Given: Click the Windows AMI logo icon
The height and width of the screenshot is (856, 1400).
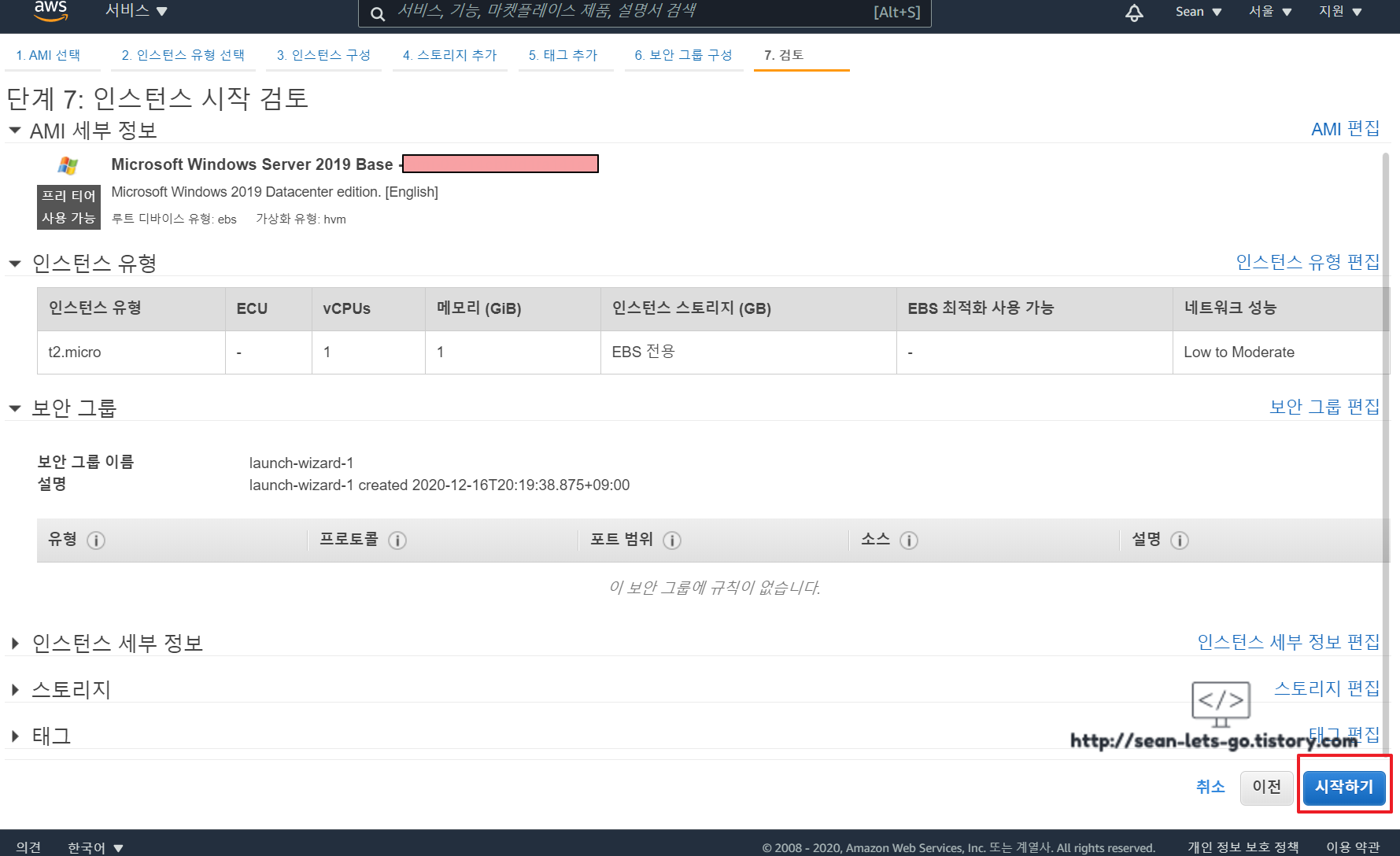Looking at the screenshot, I should click(68, 165).
